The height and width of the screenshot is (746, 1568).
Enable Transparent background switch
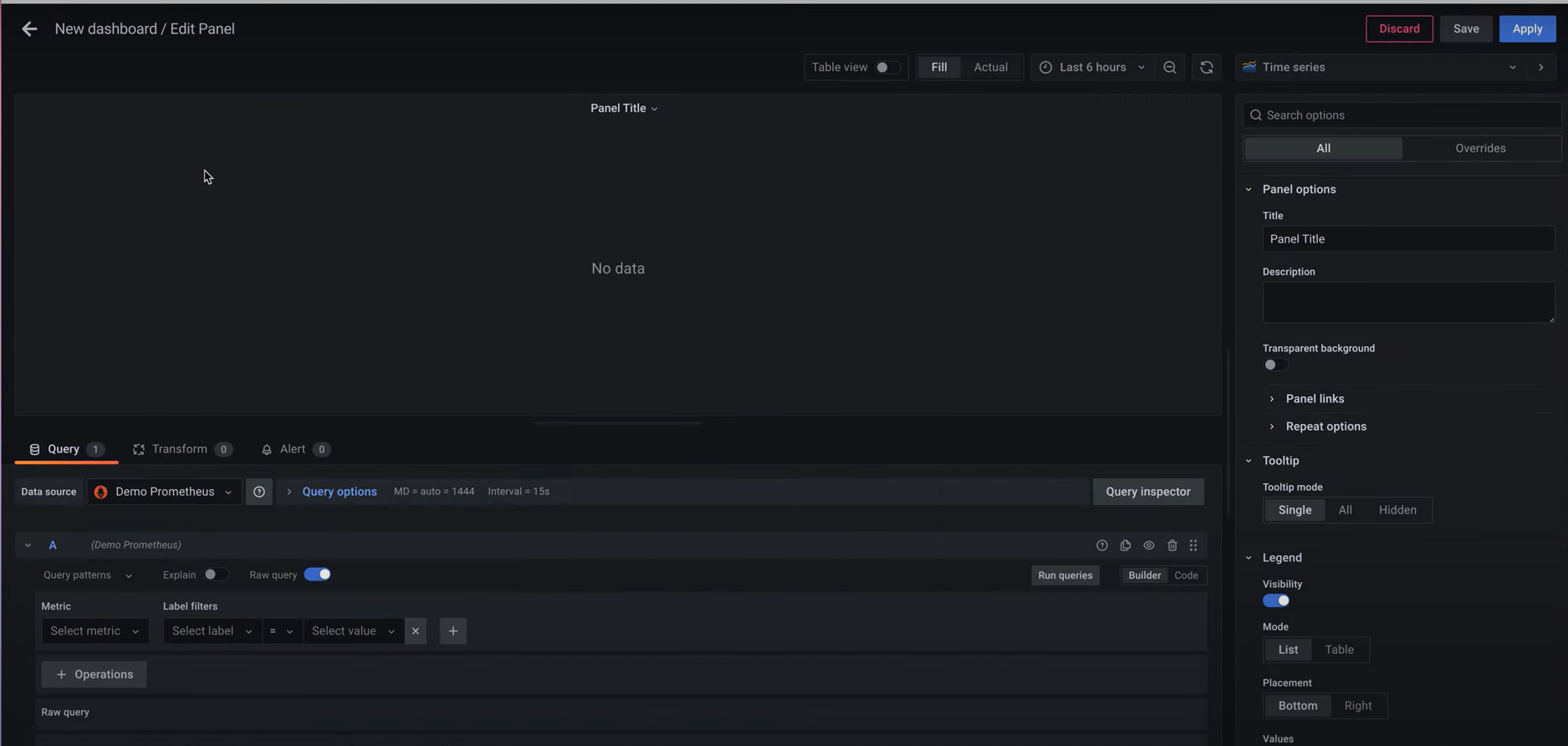point(1276,365)
